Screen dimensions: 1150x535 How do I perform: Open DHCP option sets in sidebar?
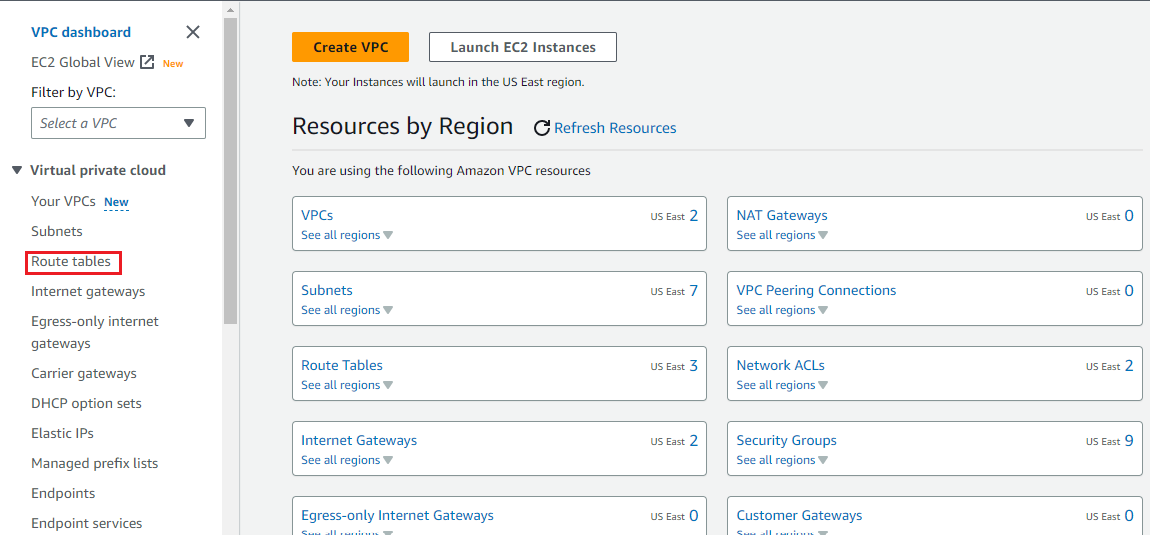coord(87,404)
